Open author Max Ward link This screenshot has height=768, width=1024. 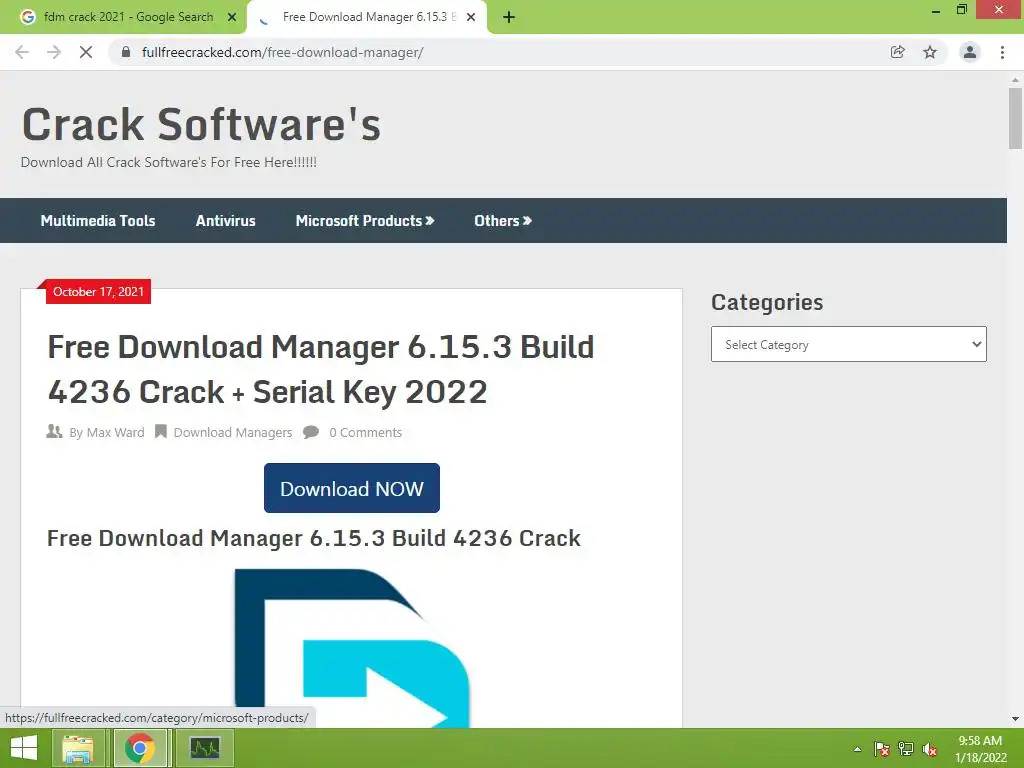[x=116, y=432]
